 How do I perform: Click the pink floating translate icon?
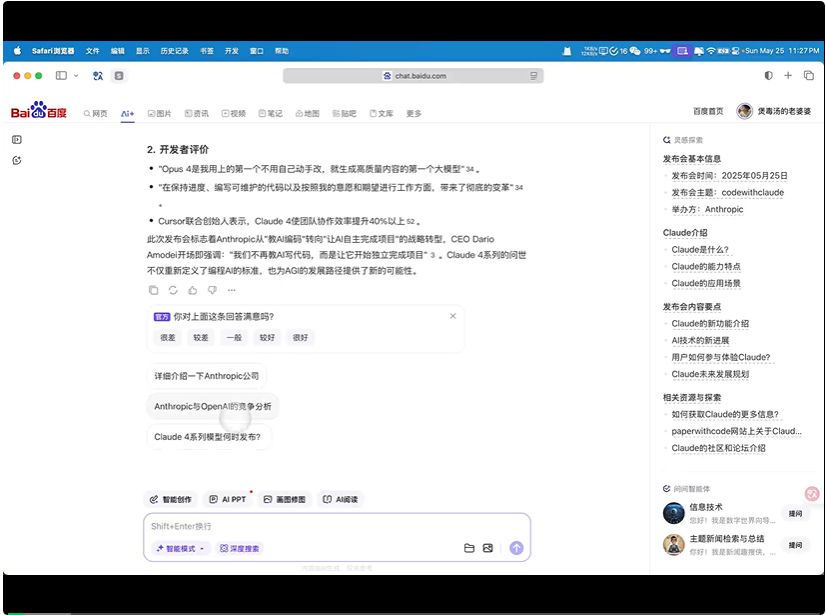(x=812, y=494)
